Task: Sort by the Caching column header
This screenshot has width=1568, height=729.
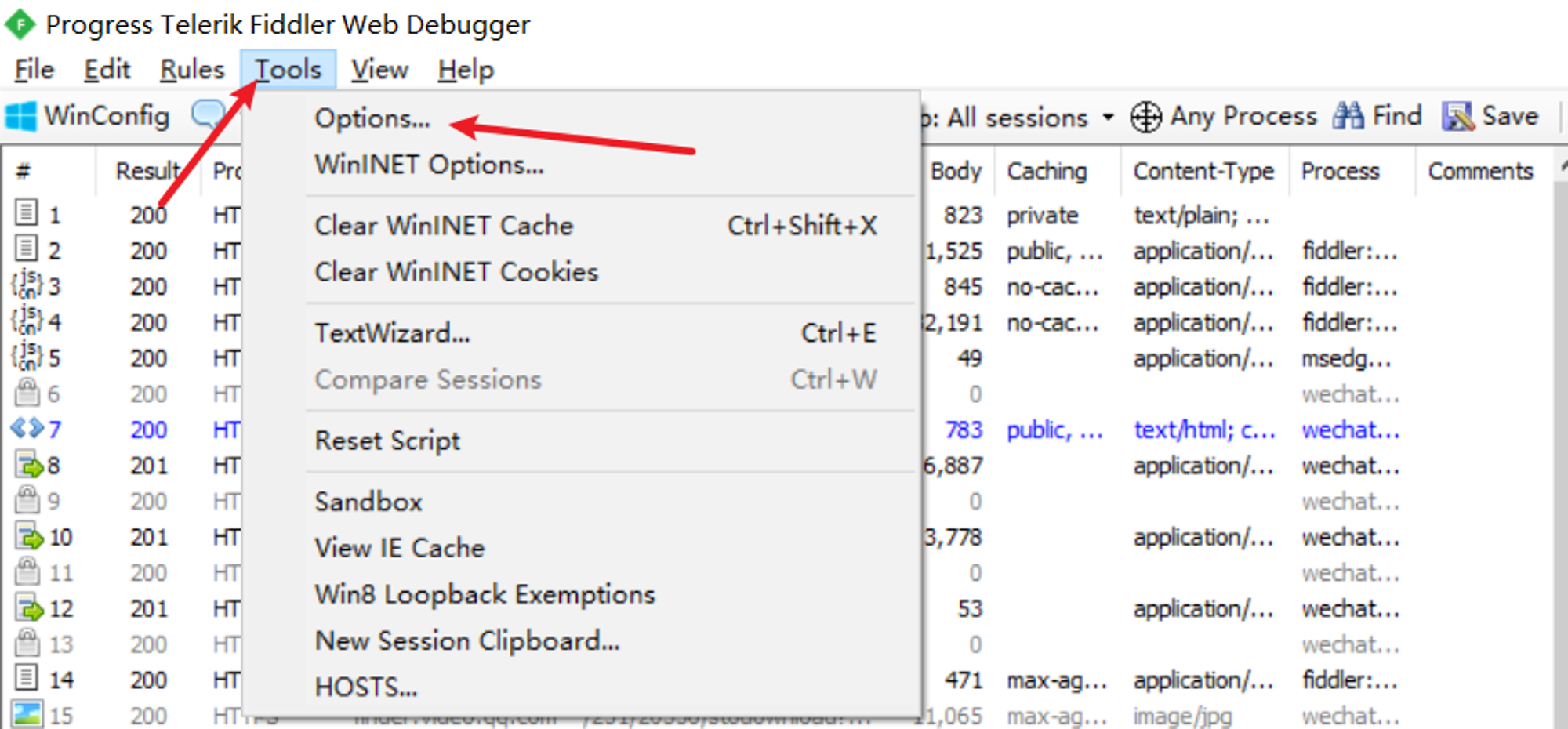Action: coord(1047,171)
